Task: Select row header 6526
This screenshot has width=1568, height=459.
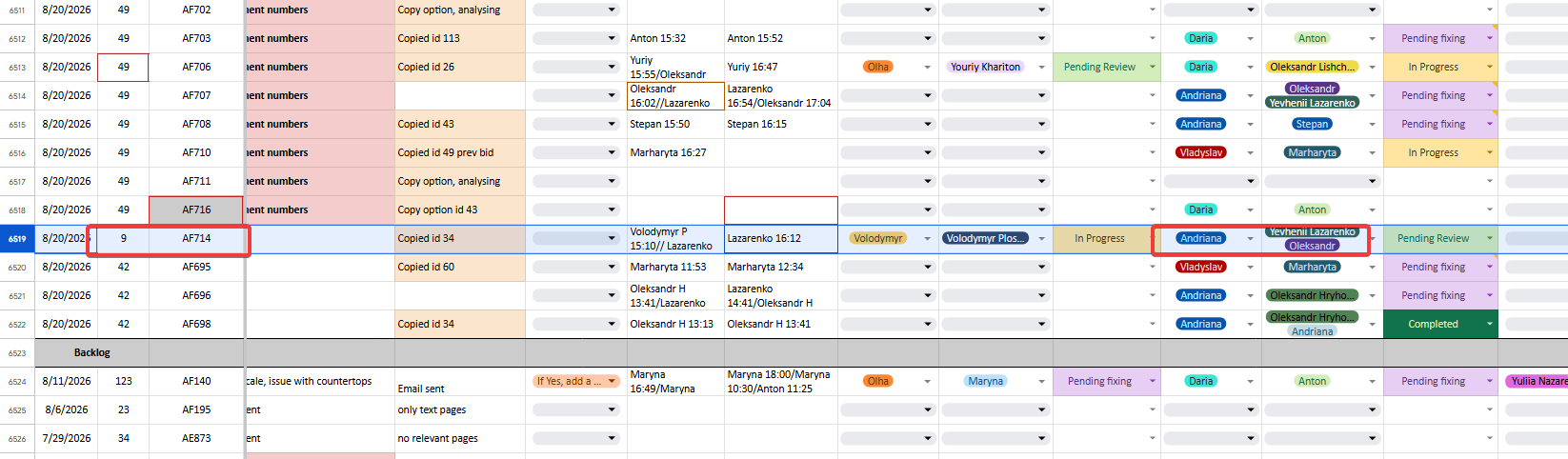Action: [17, 439]
